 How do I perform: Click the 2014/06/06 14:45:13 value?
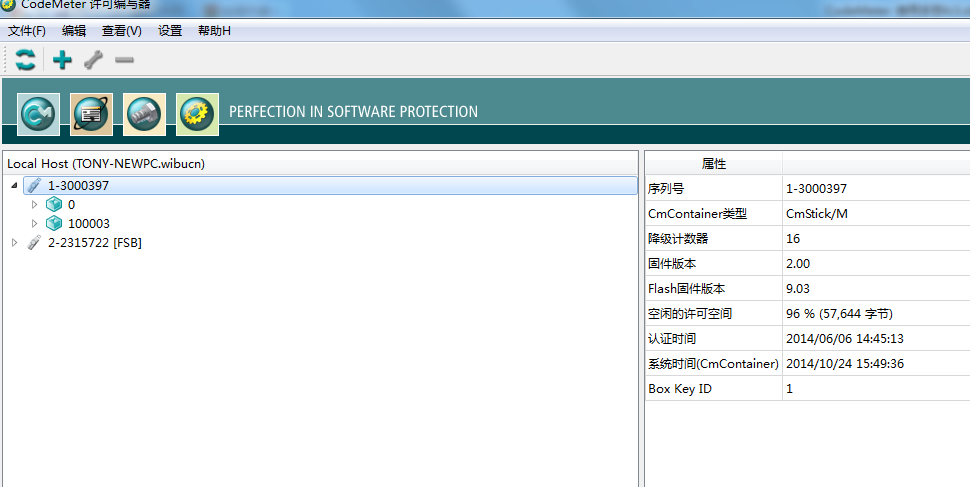click(845, 338)
